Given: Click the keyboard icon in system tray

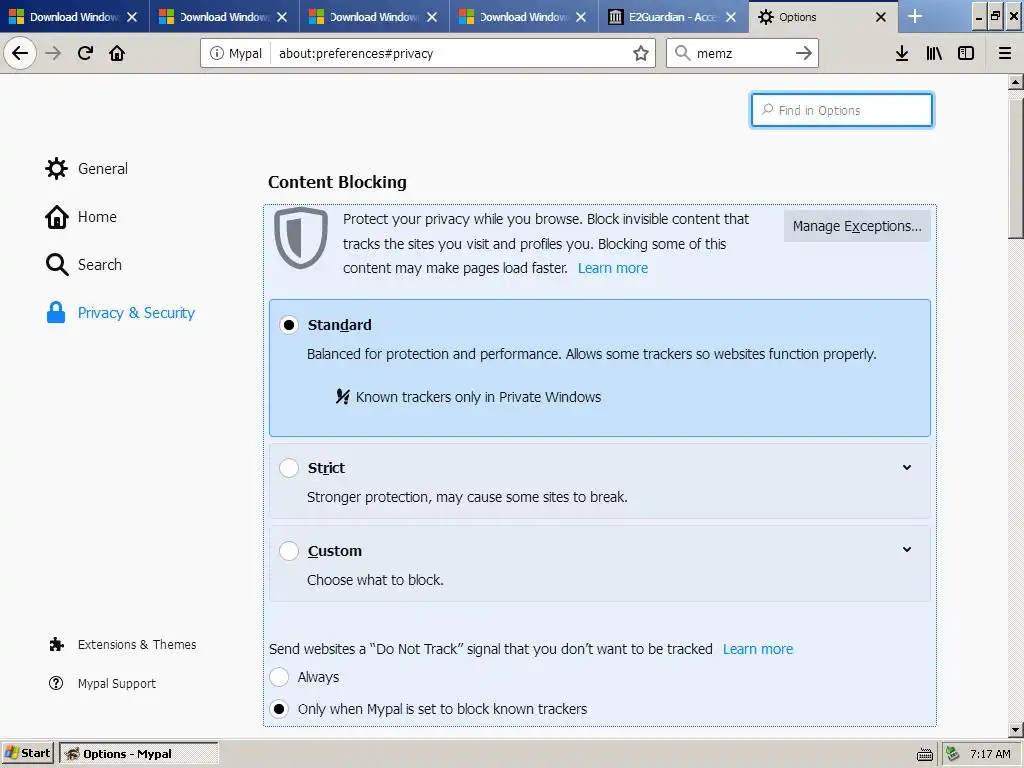Looking at the screenshot, I should pyautogui.click(x=925, y=754).
